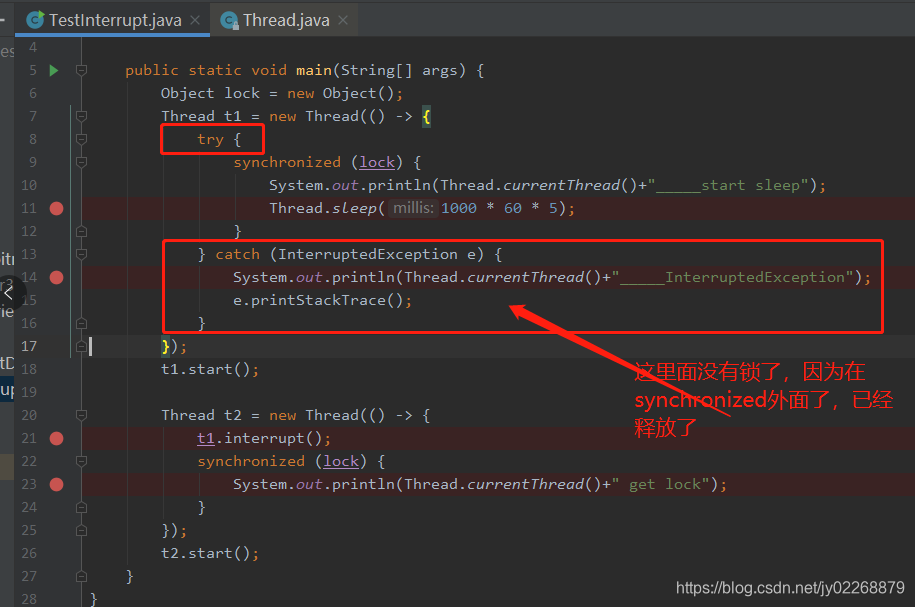Collapse main method fold on line 5
The height and width of the screenshot is (607, 915).
[82, 71]
